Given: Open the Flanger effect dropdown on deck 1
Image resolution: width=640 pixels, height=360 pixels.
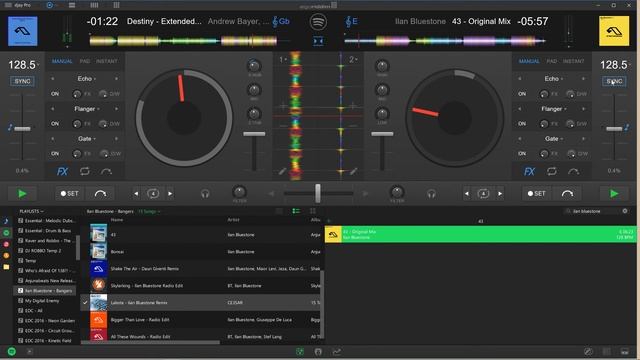Looking at the screenshot, I should tap(86, 109).
